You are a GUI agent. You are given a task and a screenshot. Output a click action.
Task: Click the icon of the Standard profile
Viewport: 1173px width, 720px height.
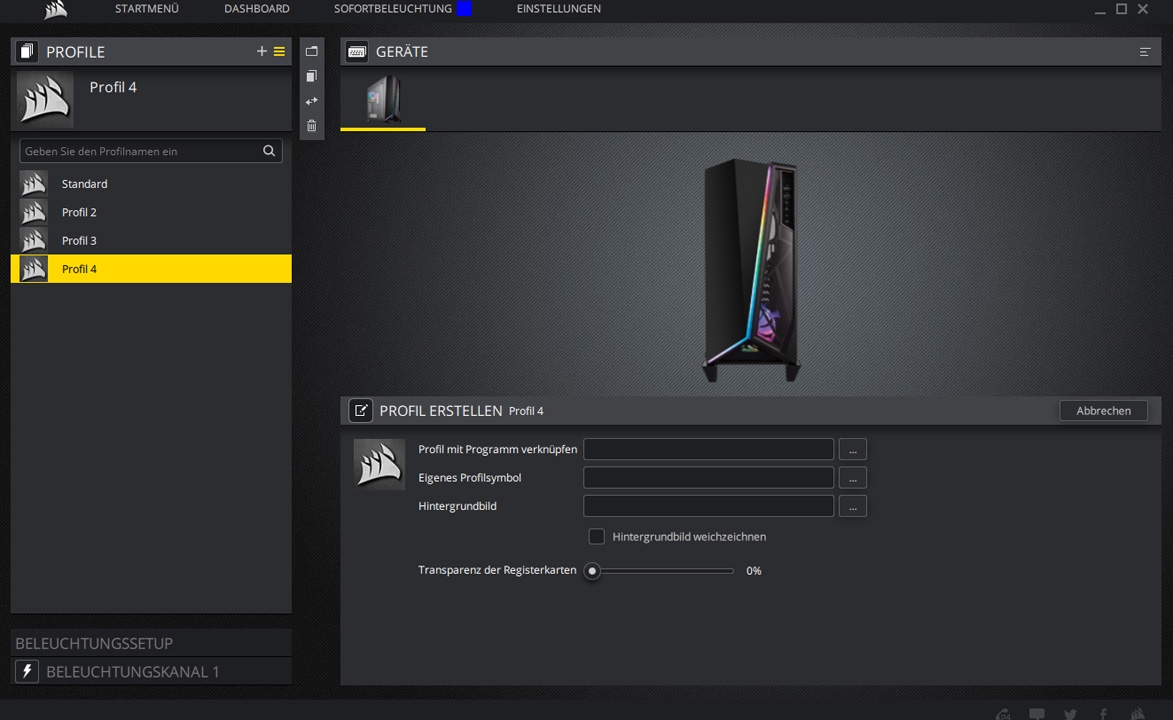coord(34,183)
